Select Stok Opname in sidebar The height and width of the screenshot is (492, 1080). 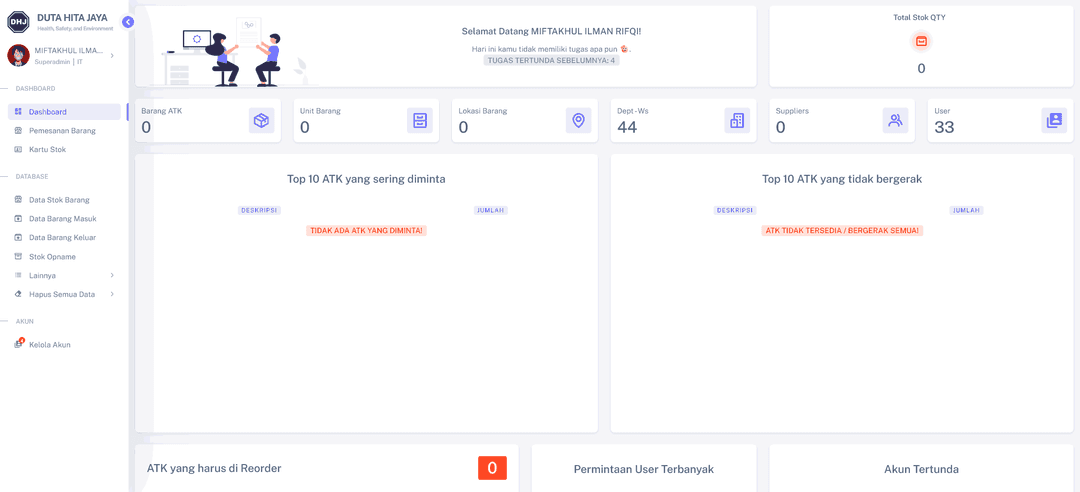point(52,257)
